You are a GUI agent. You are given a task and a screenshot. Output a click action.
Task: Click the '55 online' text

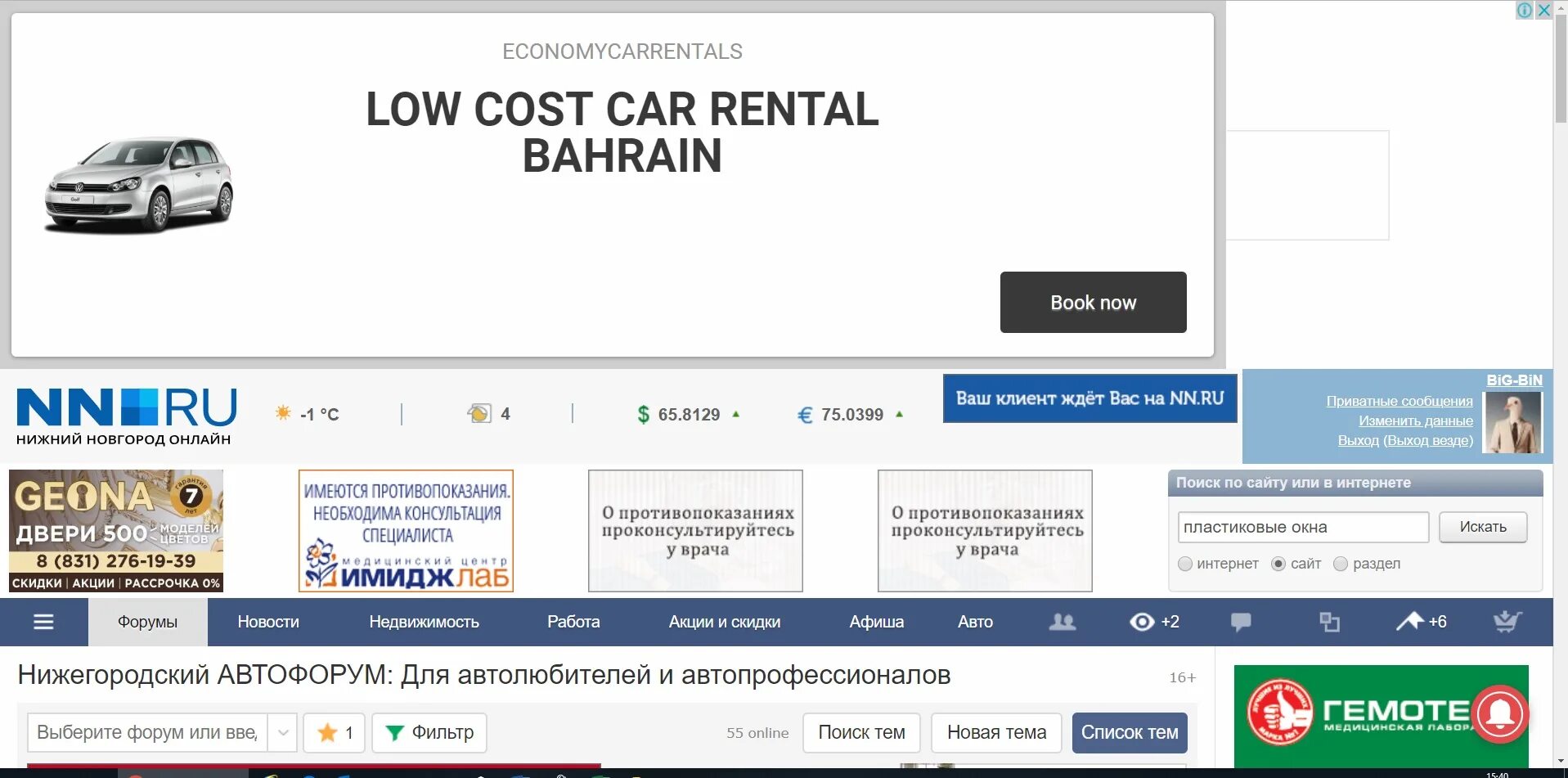[x=757, y=733]
